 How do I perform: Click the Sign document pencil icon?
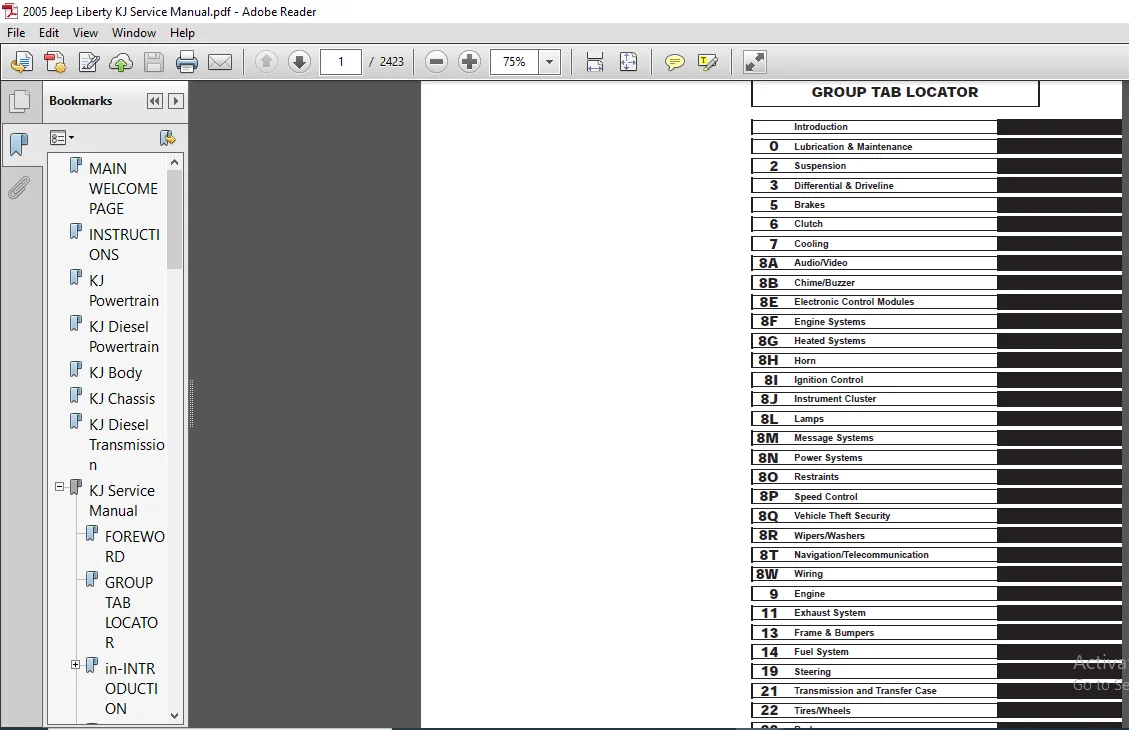pyautogui.click(x=88, y=62)
